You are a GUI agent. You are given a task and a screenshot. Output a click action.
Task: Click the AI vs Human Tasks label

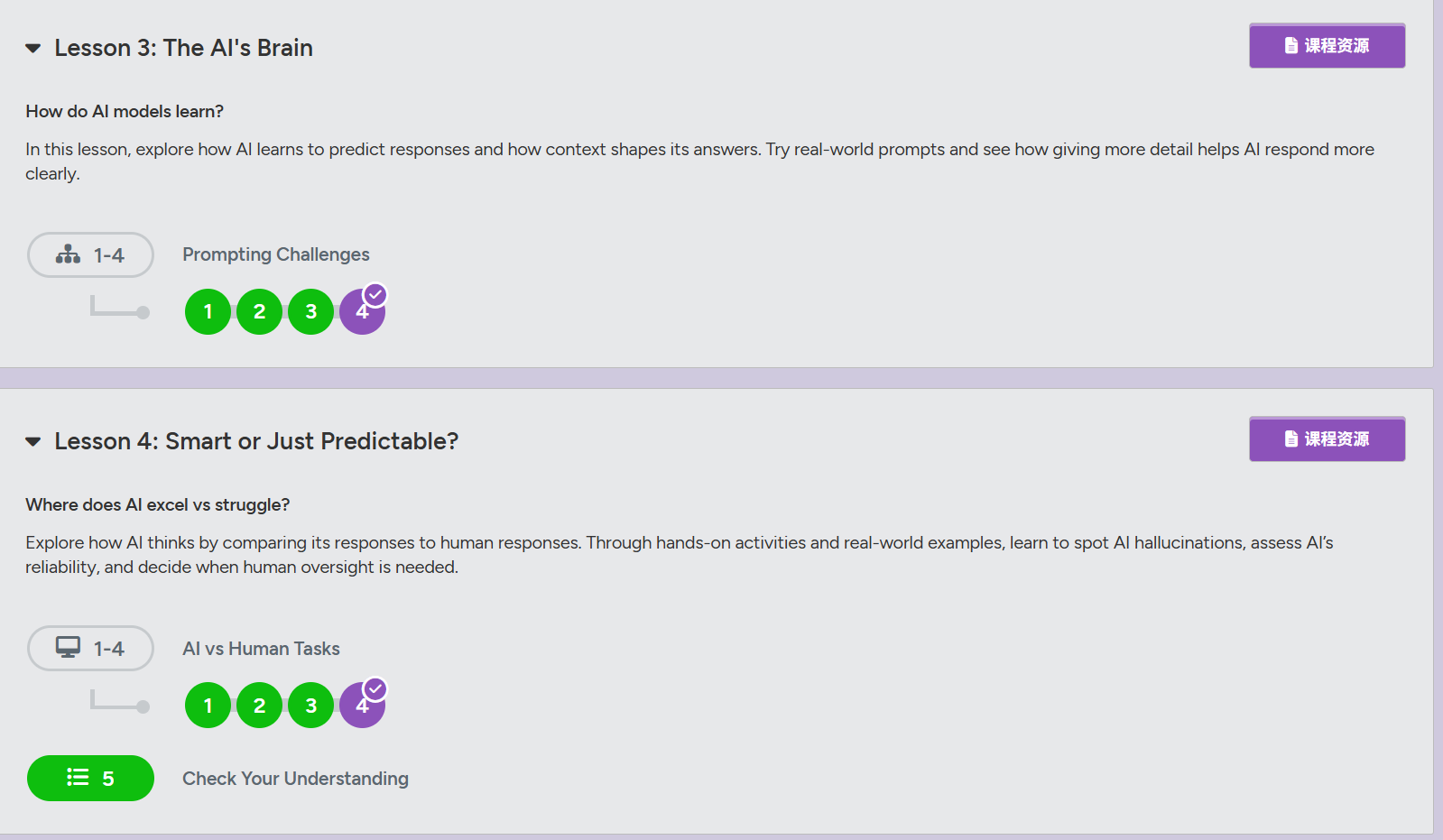point(261,649)
